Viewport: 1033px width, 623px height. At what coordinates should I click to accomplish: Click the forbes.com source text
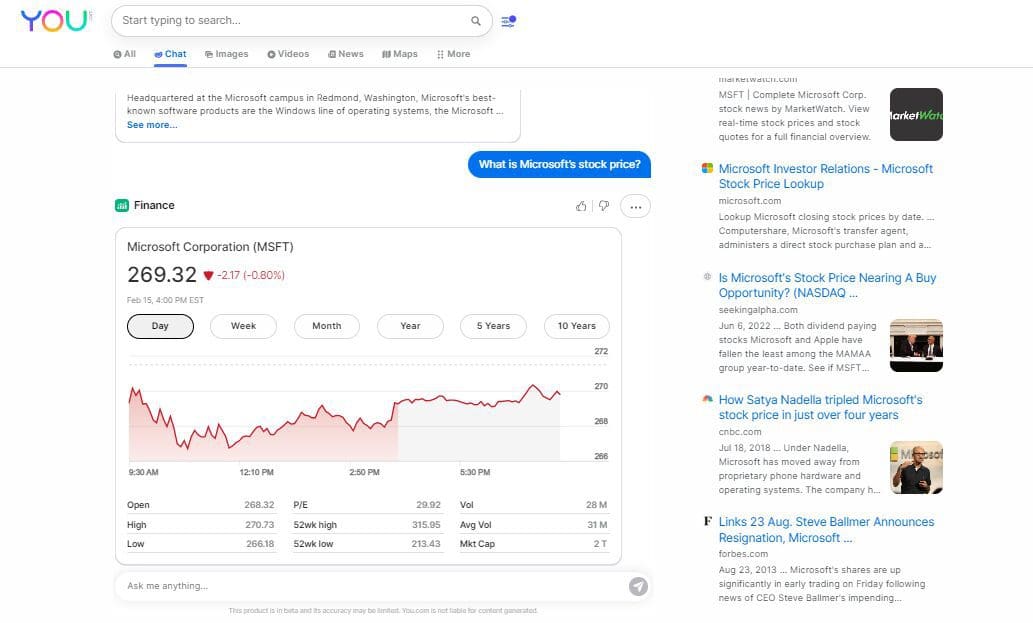tap(743, 554)
